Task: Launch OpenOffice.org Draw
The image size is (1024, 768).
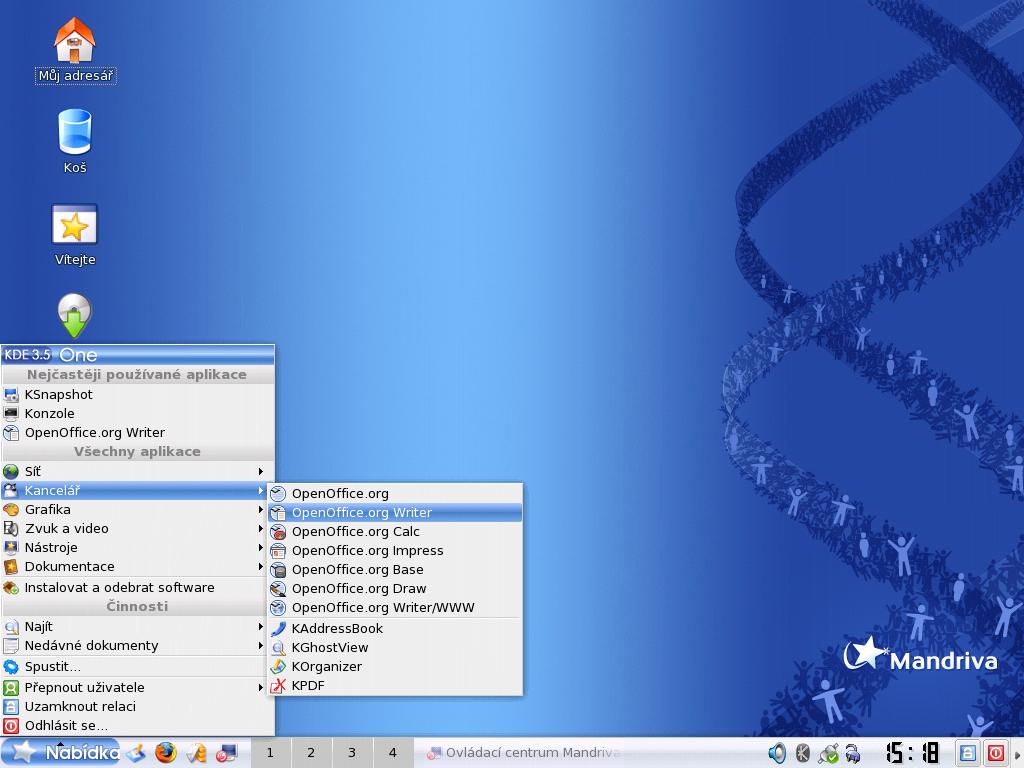Action: (395, 588)
